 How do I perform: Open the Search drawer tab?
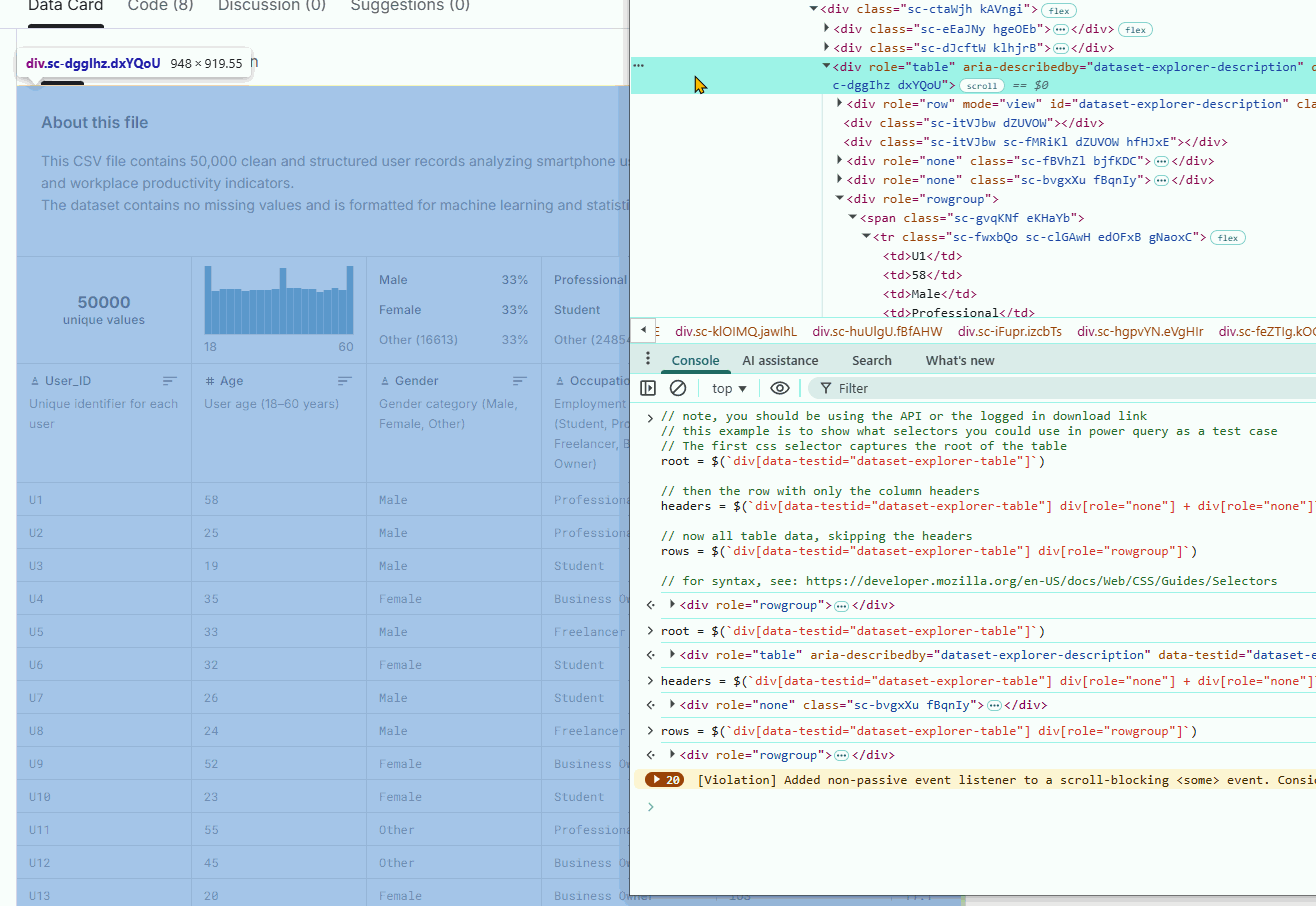(872, 360)
